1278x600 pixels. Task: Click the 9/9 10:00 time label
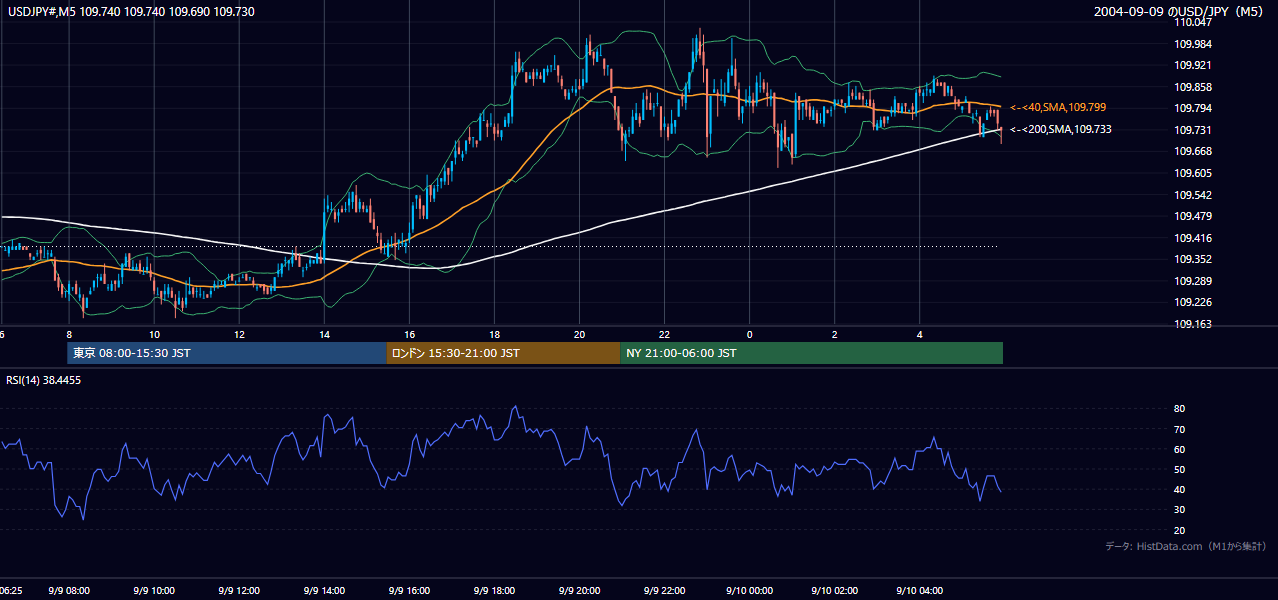pos(154,591)
